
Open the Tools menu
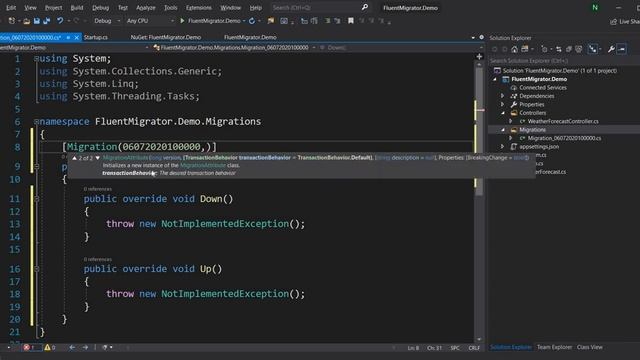click(x=171, y=8)
